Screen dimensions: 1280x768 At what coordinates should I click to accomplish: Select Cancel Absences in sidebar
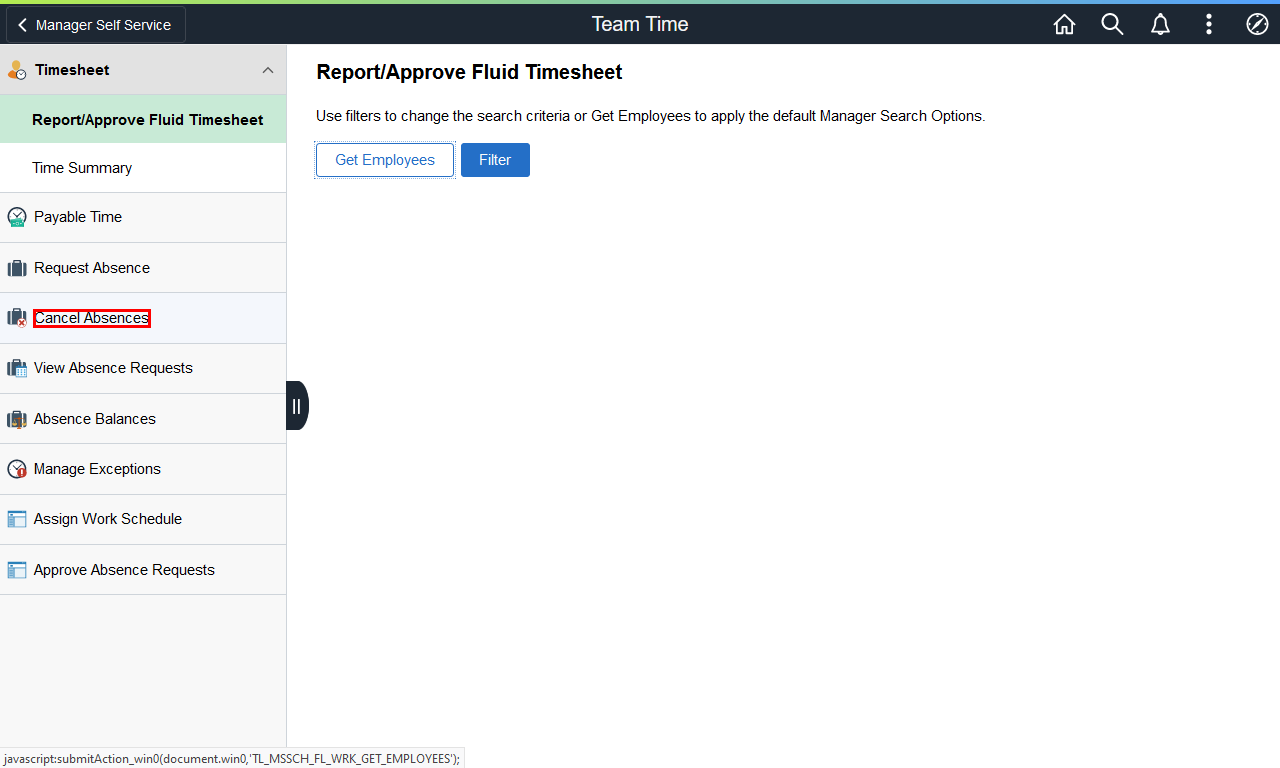coord(143,318)
